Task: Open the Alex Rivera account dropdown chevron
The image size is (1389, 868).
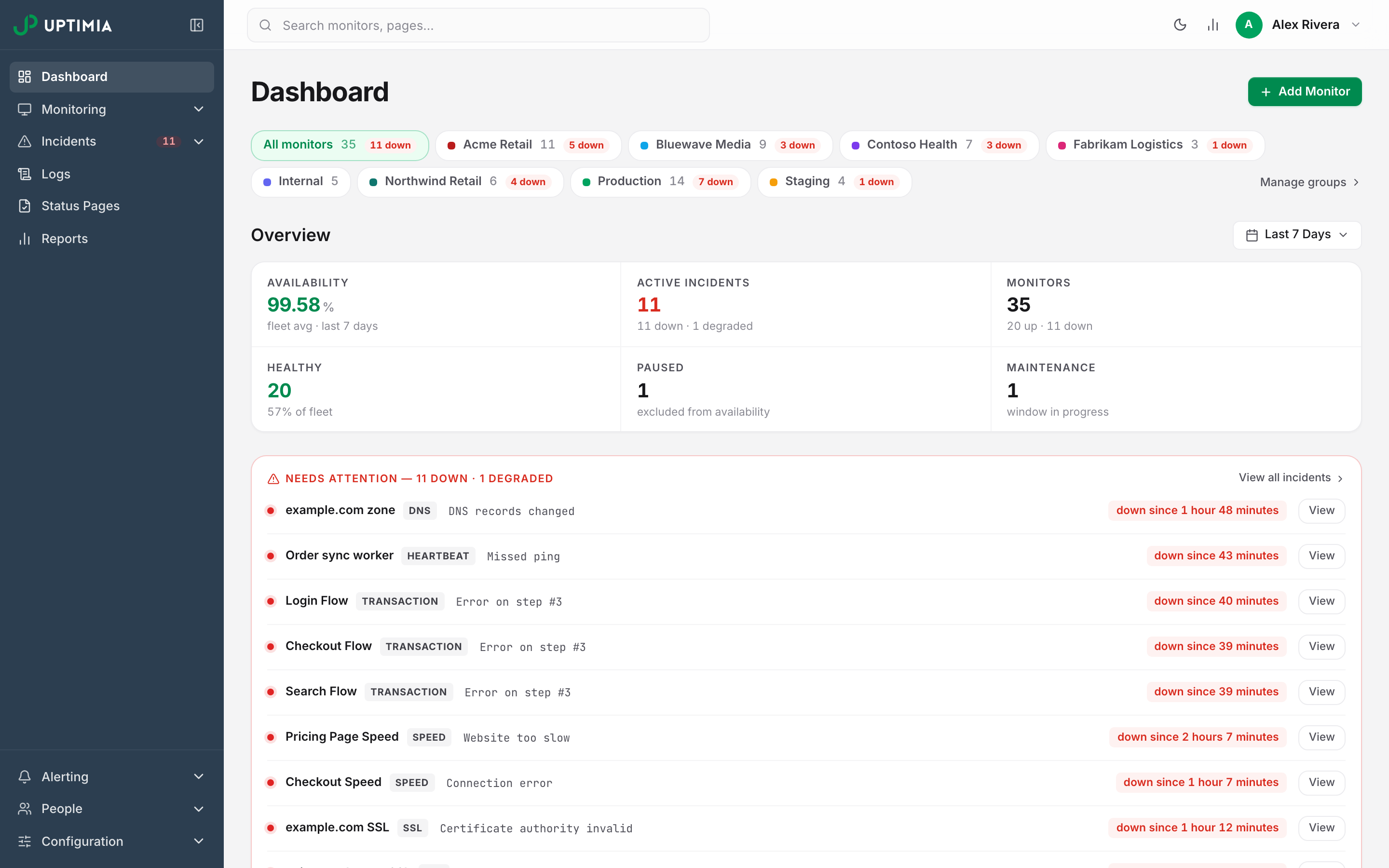Action: click(1356, 25)
